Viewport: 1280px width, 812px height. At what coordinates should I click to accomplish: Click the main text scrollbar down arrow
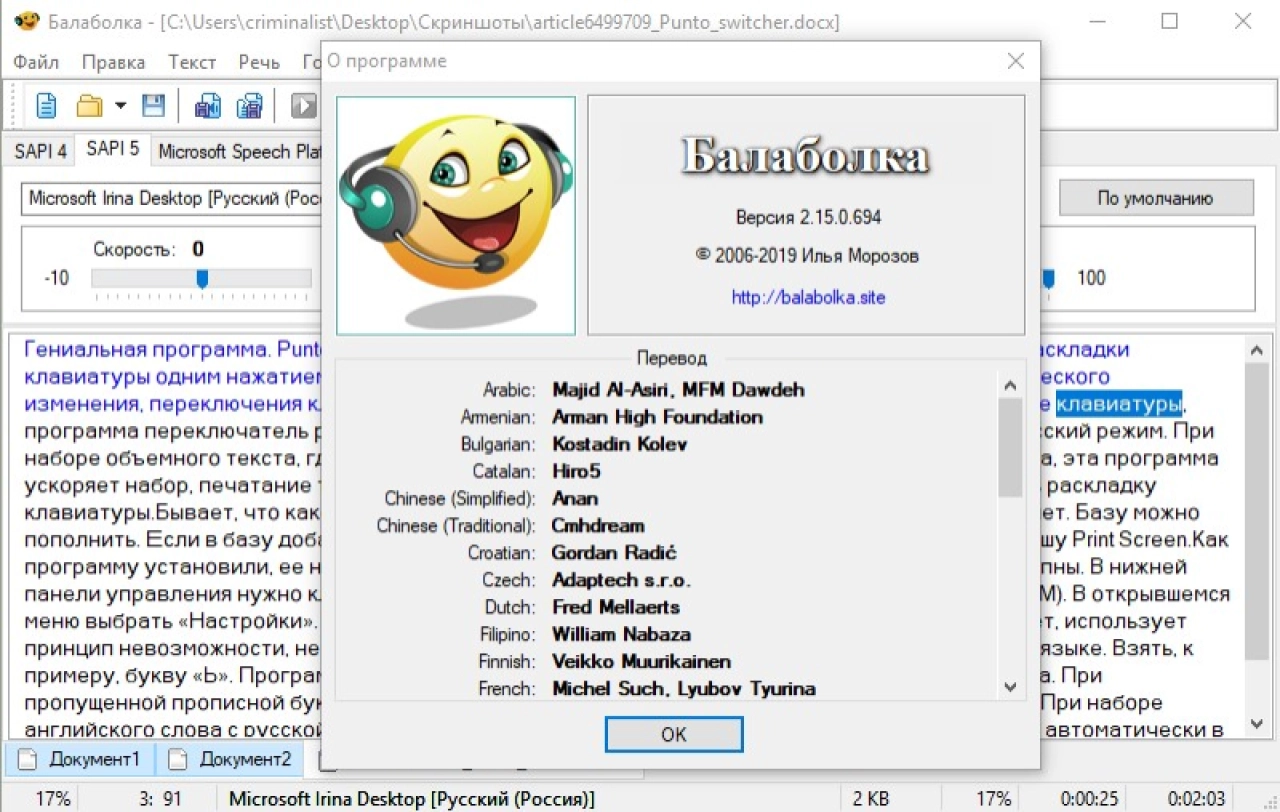click(x=1257, y=723)
